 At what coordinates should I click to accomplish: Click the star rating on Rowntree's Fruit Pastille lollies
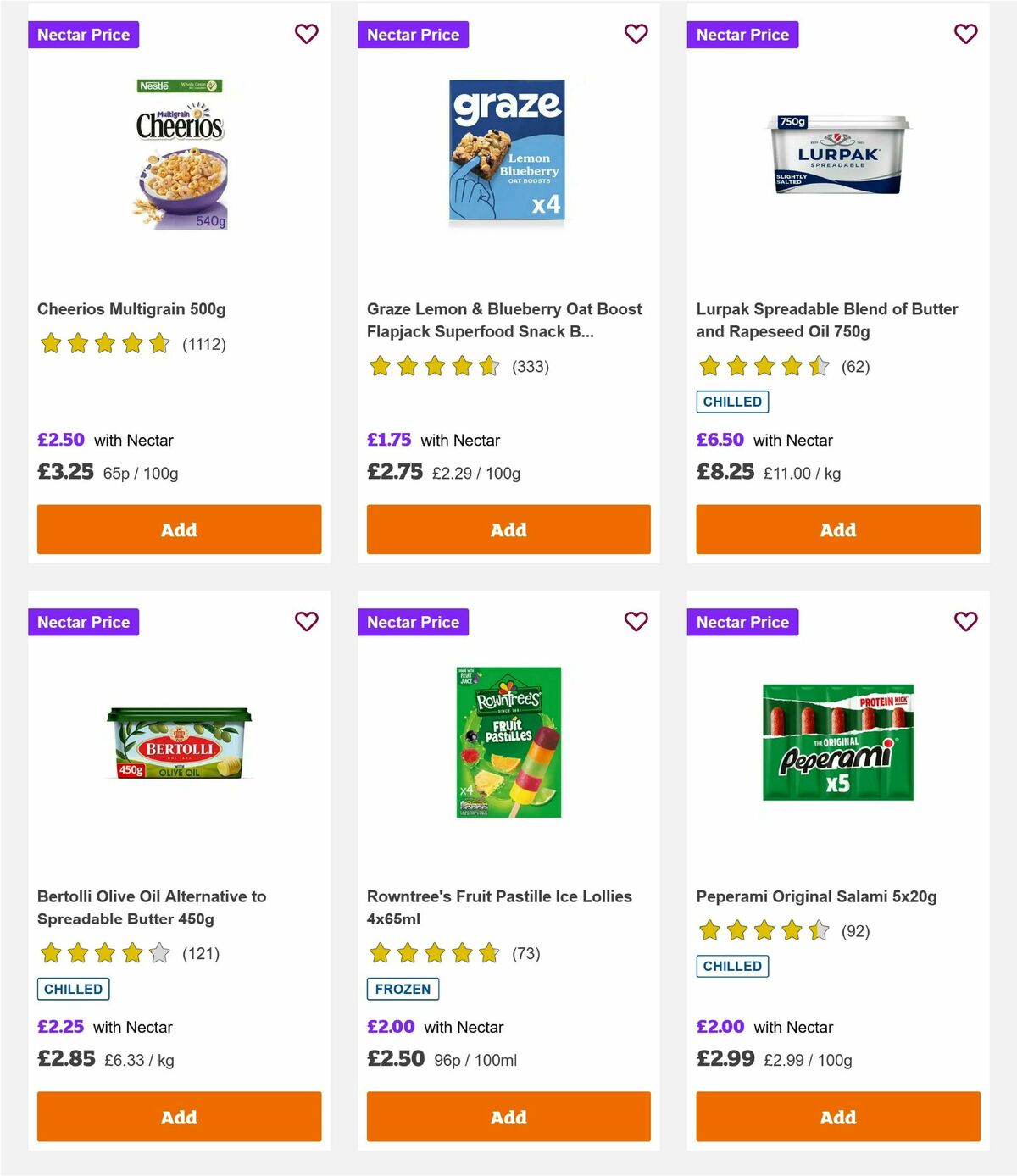click(433, 953)
